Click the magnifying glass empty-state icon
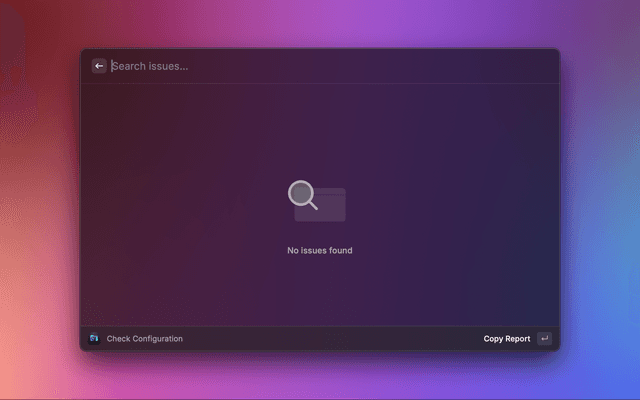Image resolution: width=640 pixels, height=400 pixels. pyautogui.click(x=303, y=195)
